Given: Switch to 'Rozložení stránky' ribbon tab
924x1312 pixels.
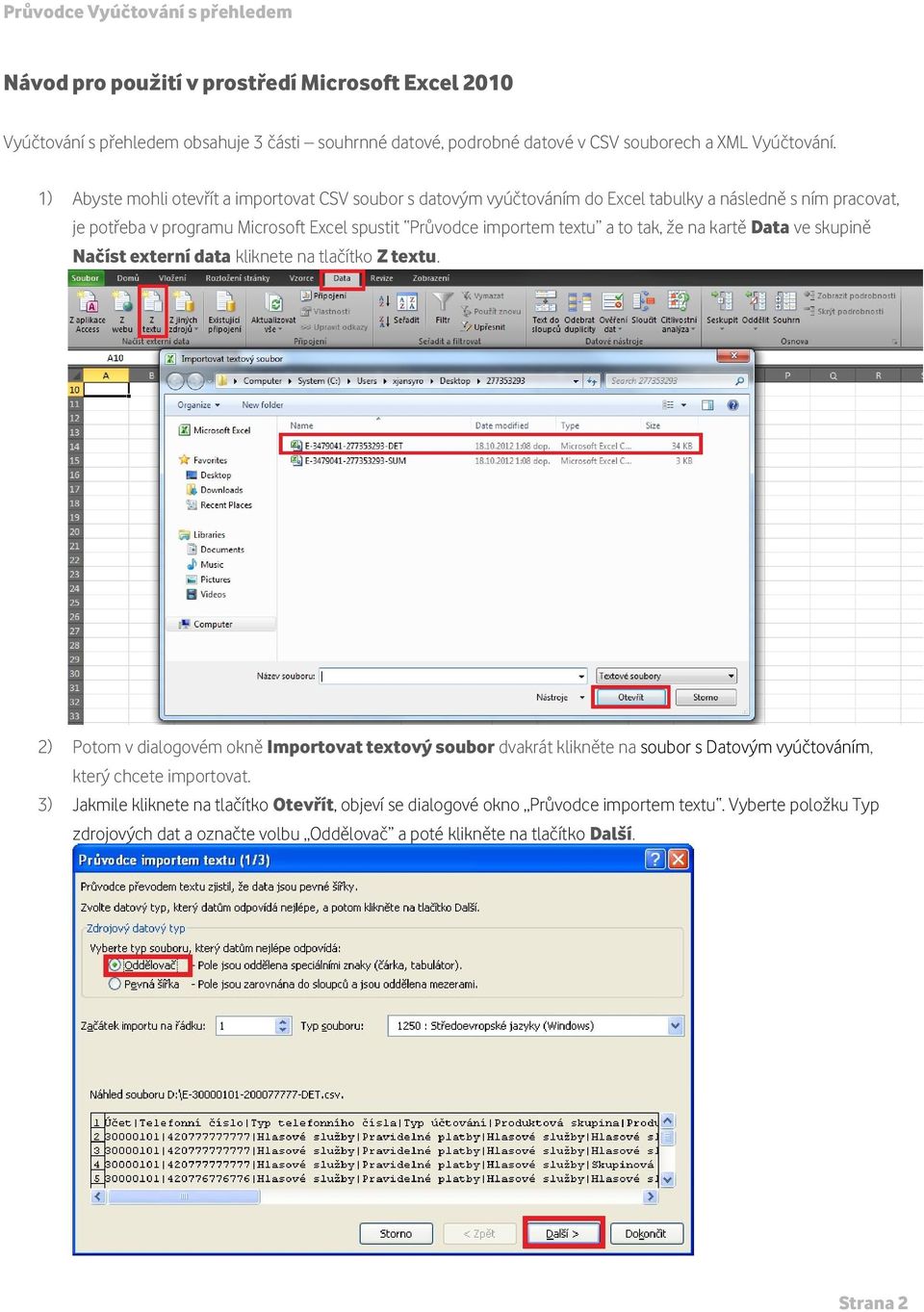Looking at the screenshot, I should pyautogui.click(x=238, y=278).
